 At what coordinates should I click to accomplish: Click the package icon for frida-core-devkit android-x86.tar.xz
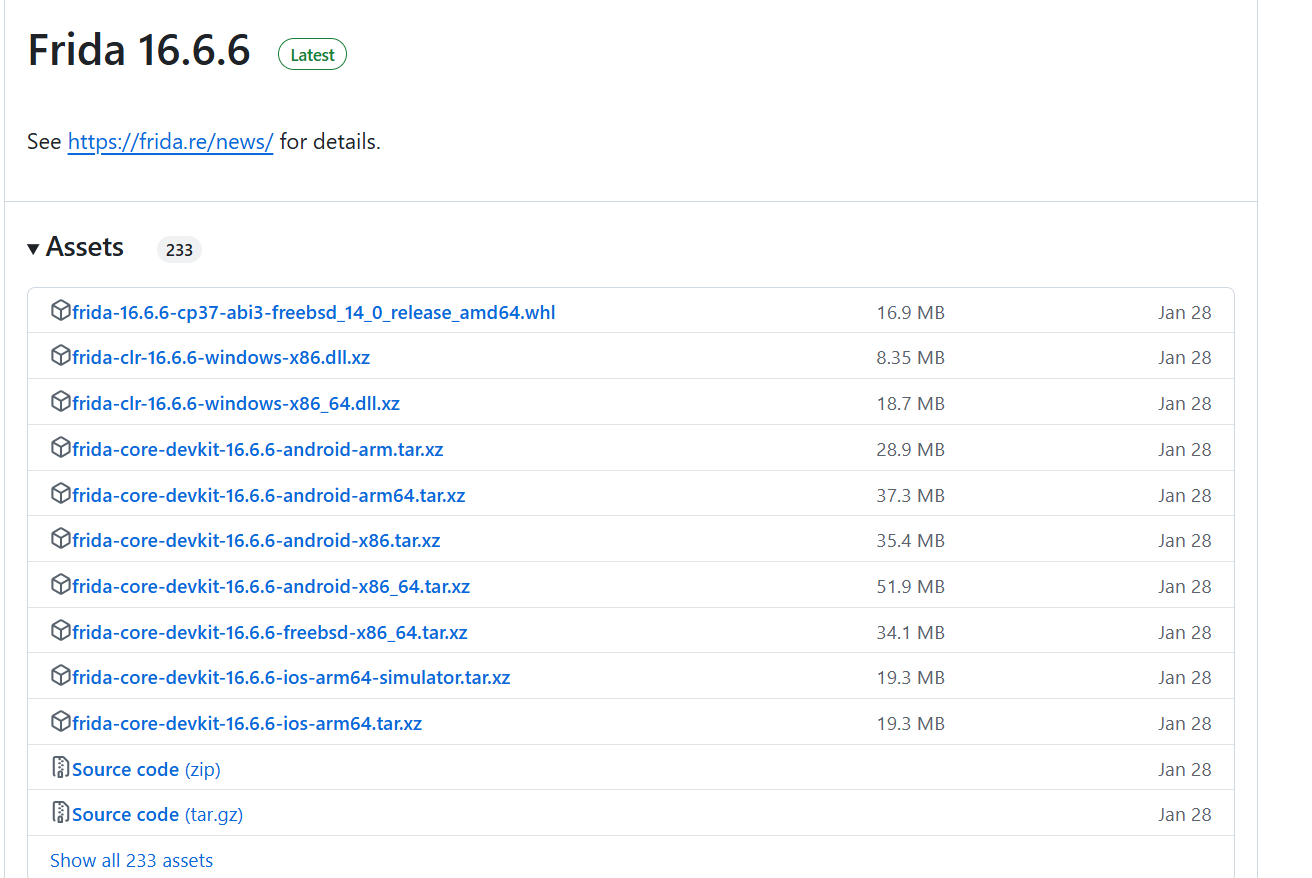tap(61, 539)
